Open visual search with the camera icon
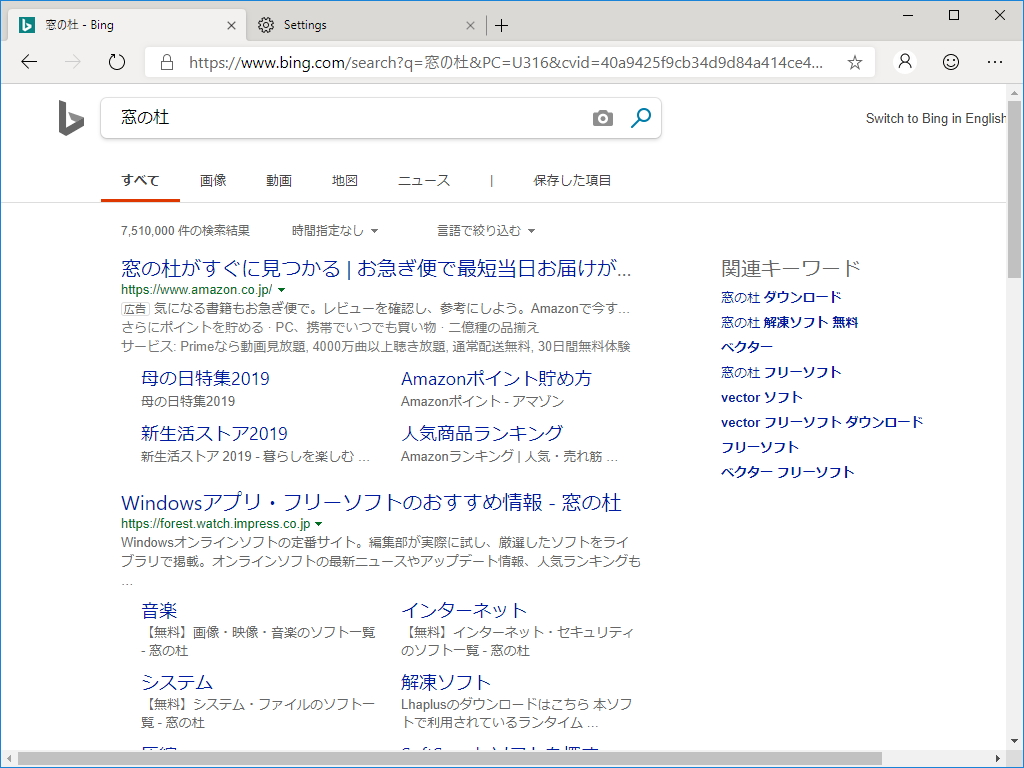 [602, 117]
